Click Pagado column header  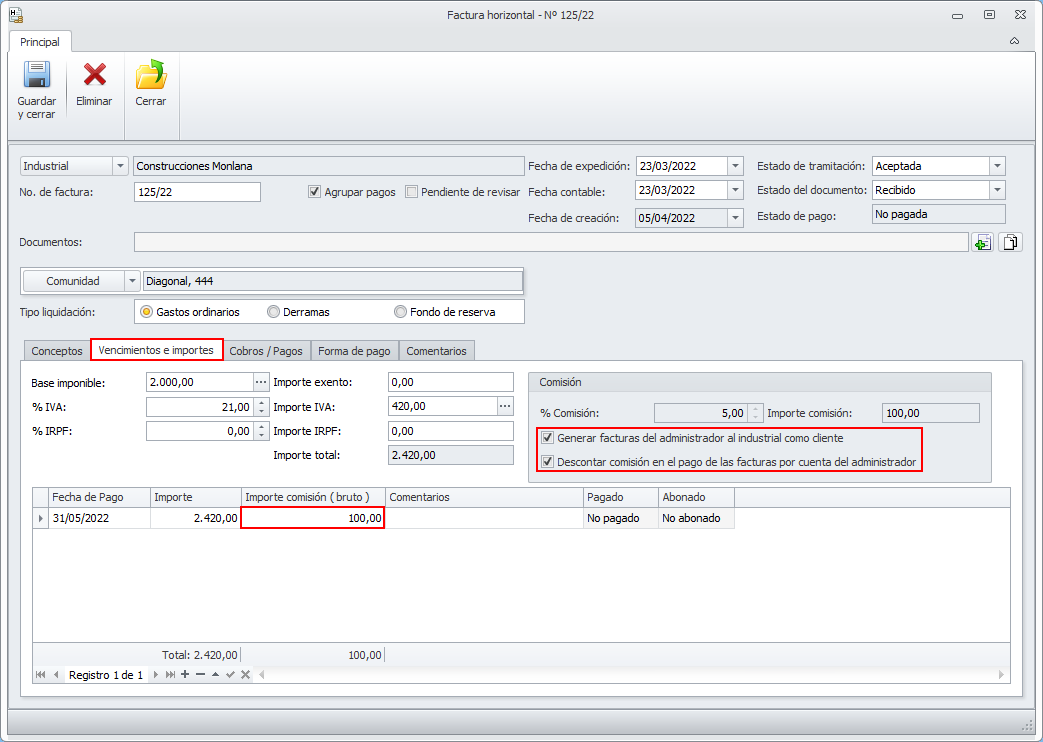click(620, 497)
